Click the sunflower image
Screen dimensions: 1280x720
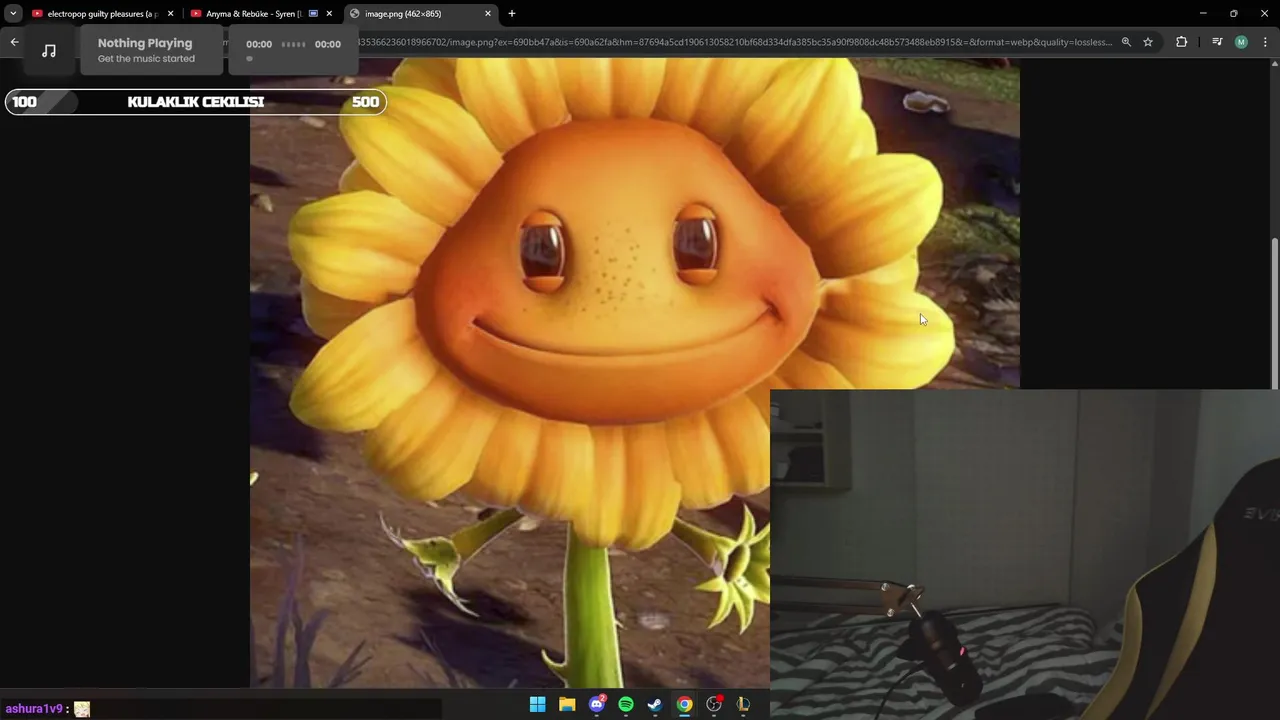click(x=634, y=372)
